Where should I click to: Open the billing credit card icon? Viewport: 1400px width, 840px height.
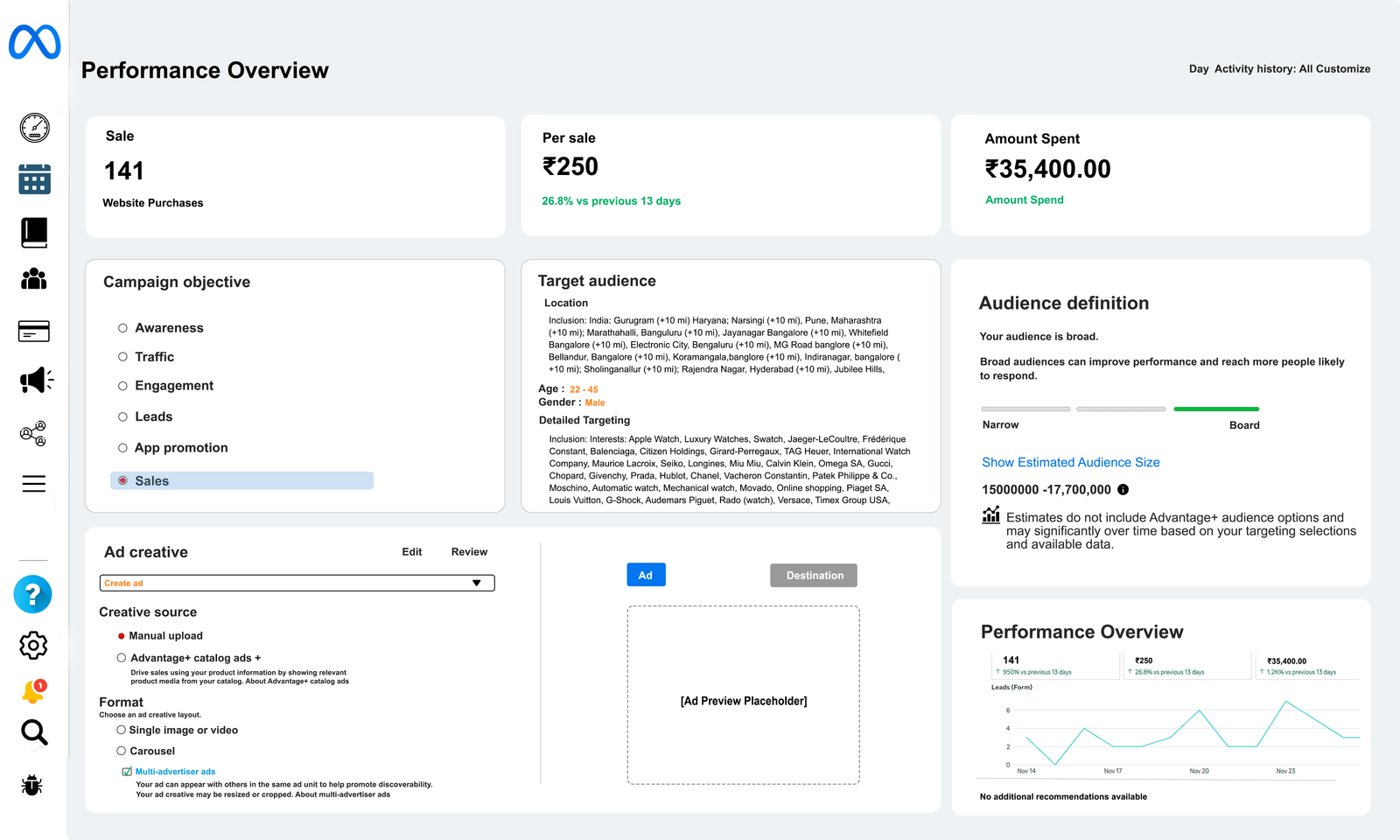click(34, 332)
